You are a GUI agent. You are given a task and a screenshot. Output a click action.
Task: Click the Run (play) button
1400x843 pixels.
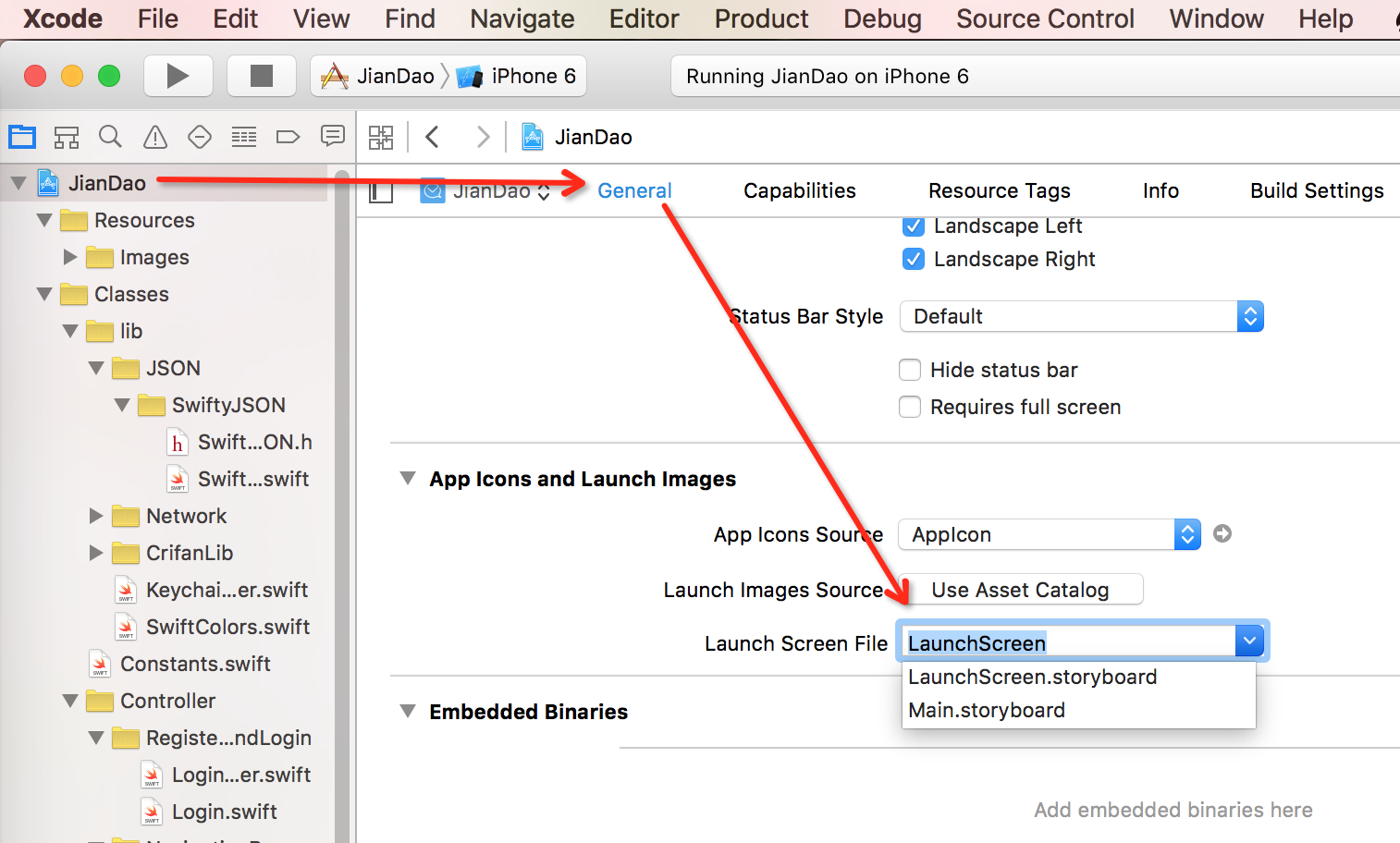pos(178,76)
